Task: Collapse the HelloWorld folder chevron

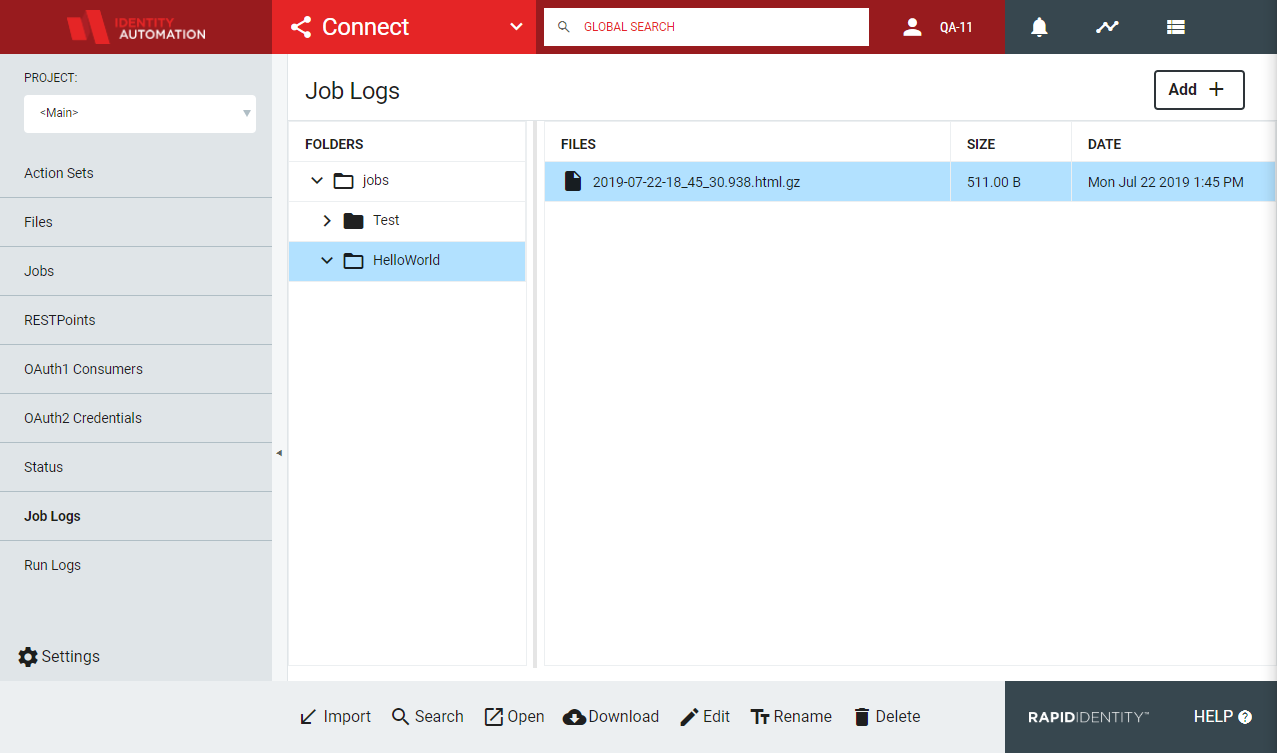Action: (x=327, y=260)
